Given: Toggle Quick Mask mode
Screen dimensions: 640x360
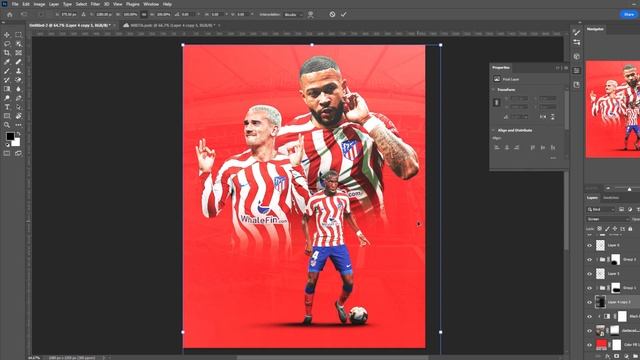Looking at the screenshot, I should (7, 153).
